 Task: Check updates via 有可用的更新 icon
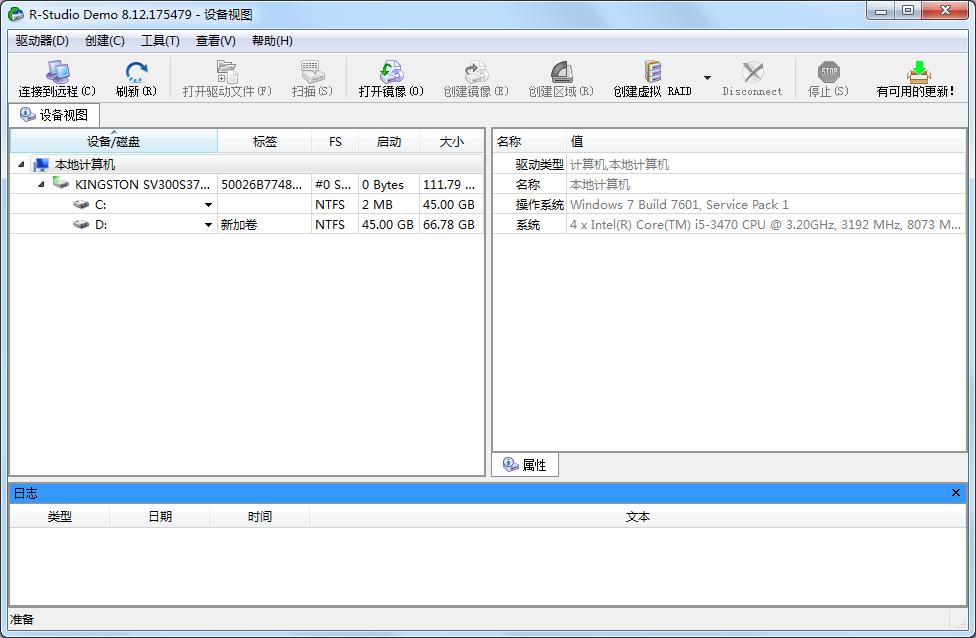pyautogui.click(x=919, y=78)
